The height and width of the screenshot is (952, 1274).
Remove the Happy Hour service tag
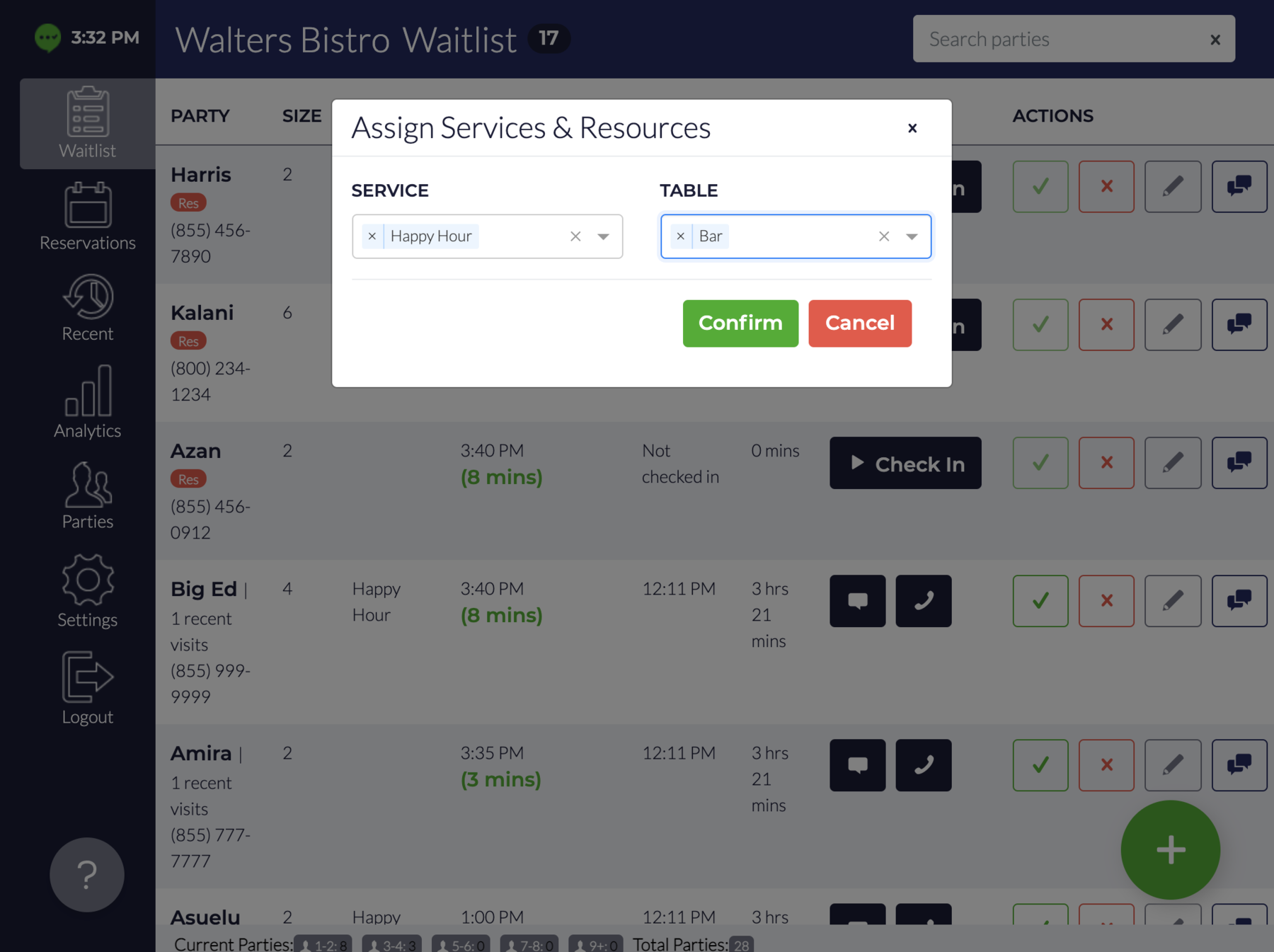click(372, 236)
